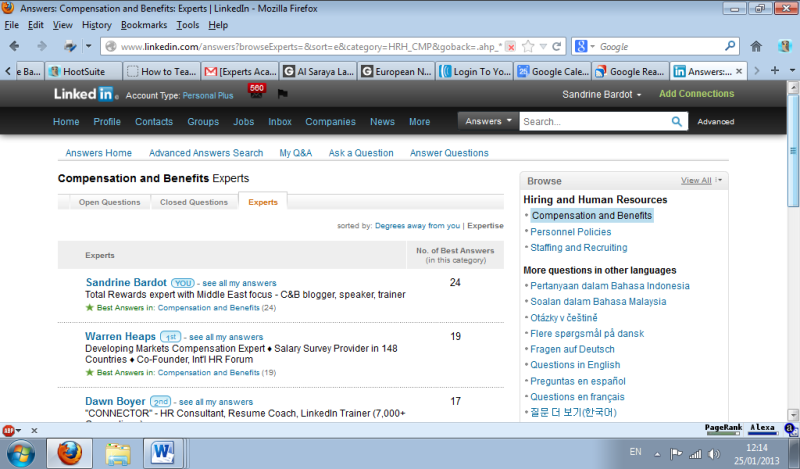This screenshot has width=800, height=469.
Task: Open Fragen auf Deutsch link
Action: tap(572, 349)
